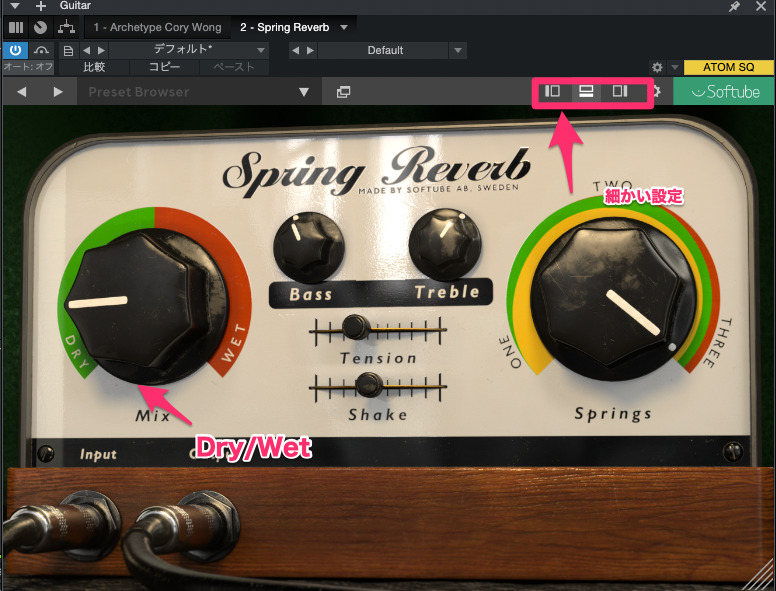Click the コピー copy button
Viewport: 776px width, 591px height.
coord(164,67)
